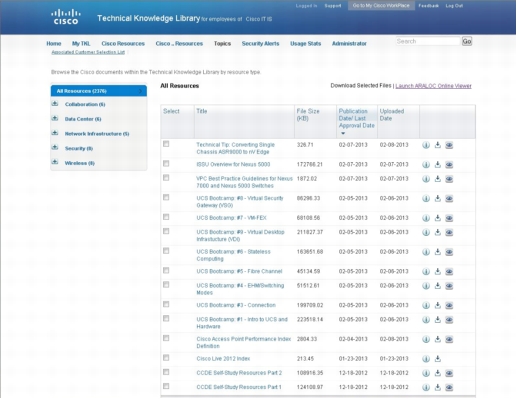Screen dimensions: 517x399
Task: Open the My TKL menu
Action: [x=81, y=44]
